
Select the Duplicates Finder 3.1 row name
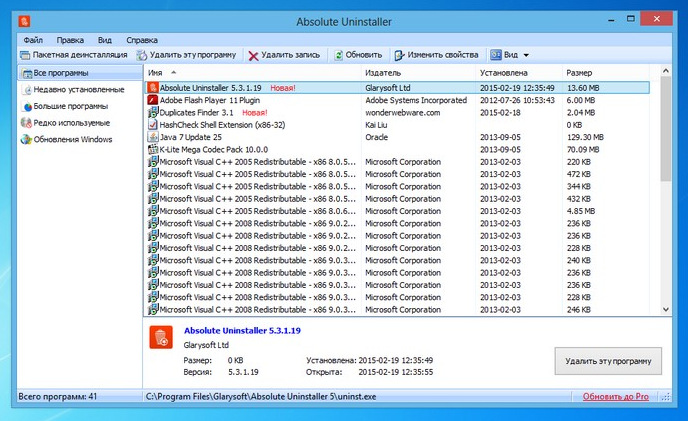(x=196, y=112)
